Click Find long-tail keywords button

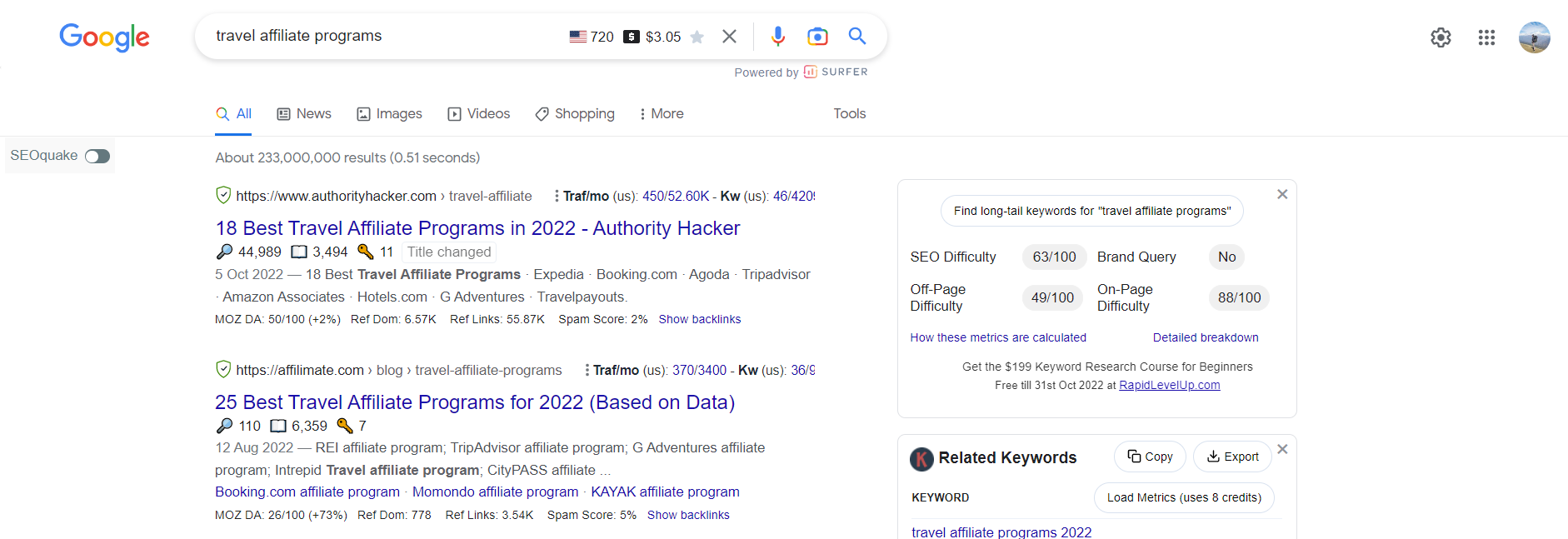(1092, 211)
